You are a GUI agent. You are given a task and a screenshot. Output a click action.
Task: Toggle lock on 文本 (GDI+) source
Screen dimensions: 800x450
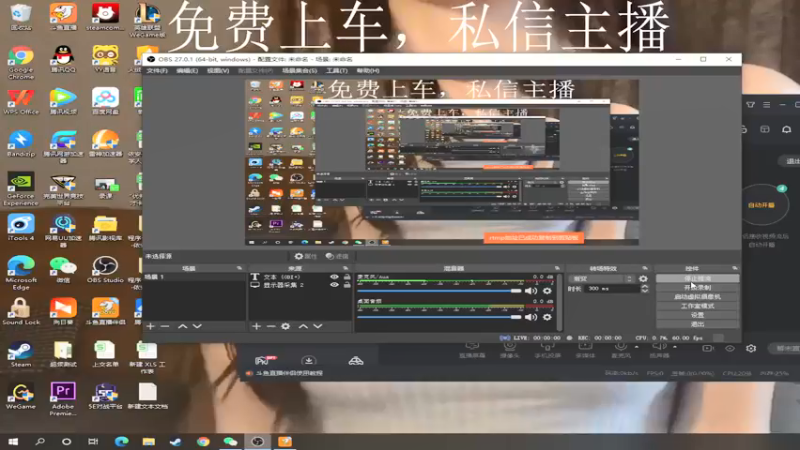347,277
